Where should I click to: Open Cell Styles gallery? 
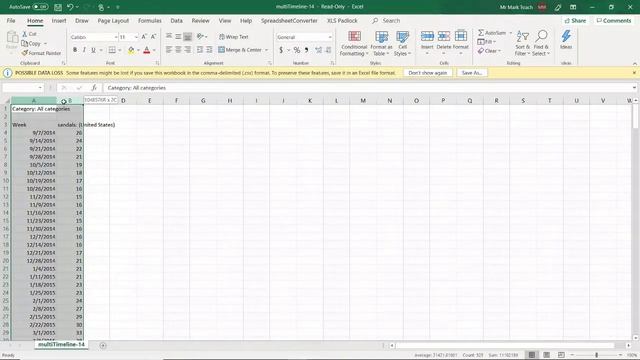402,43
